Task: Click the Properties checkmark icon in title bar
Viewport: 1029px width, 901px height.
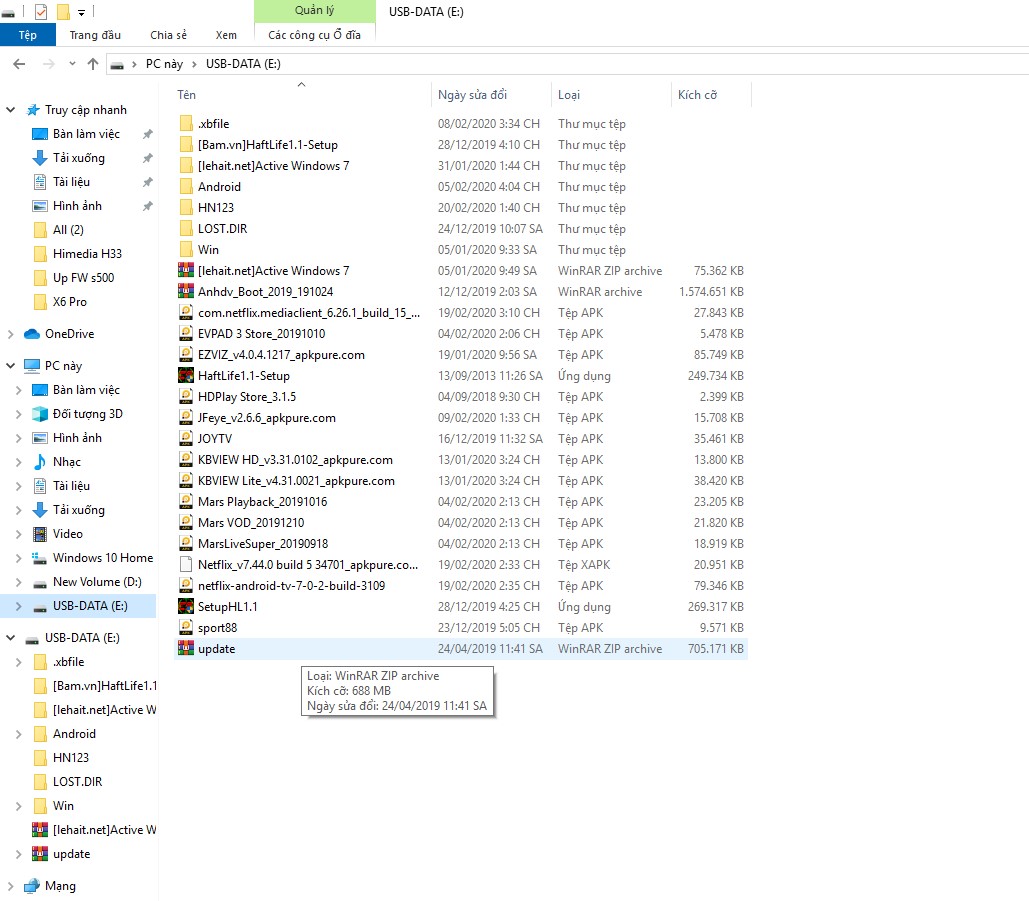Action: (x=40, y=12)
